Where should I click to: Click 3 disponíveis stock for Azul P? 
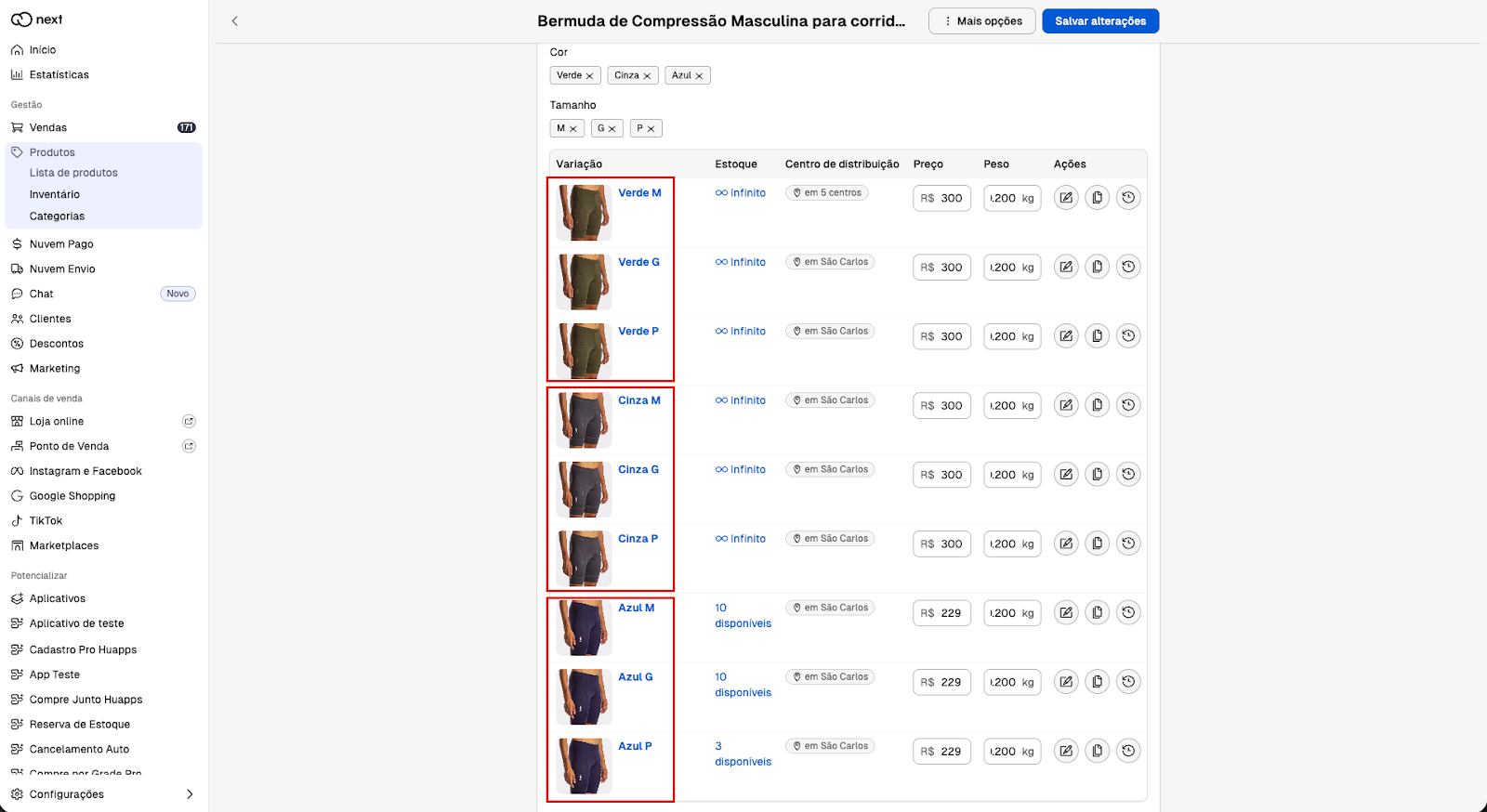(743, 754)
